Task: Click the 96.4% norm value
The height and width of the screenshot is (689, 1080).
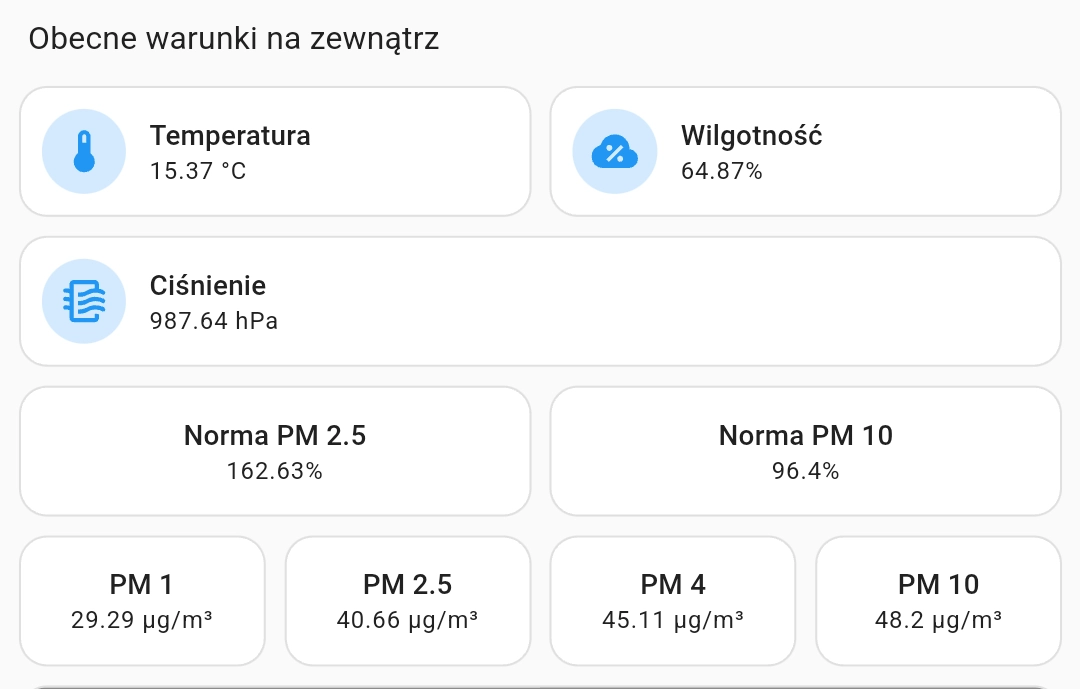Action: [x=805, y=471]
